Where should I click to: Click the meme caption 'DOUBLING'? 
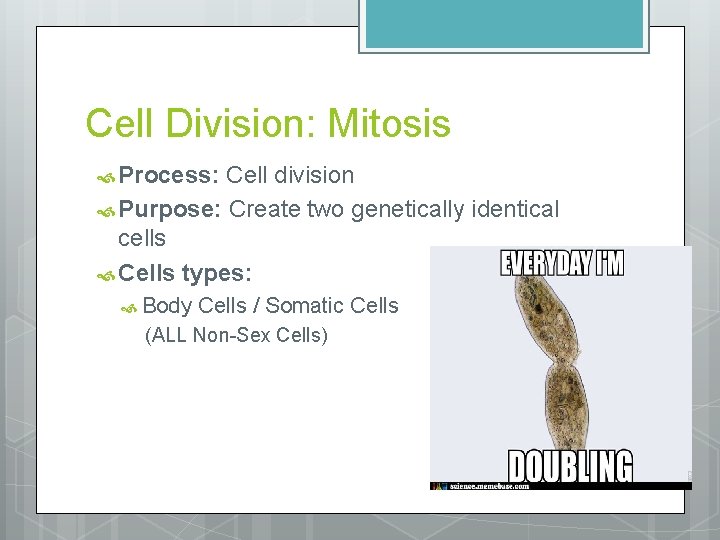click(570, 466)
